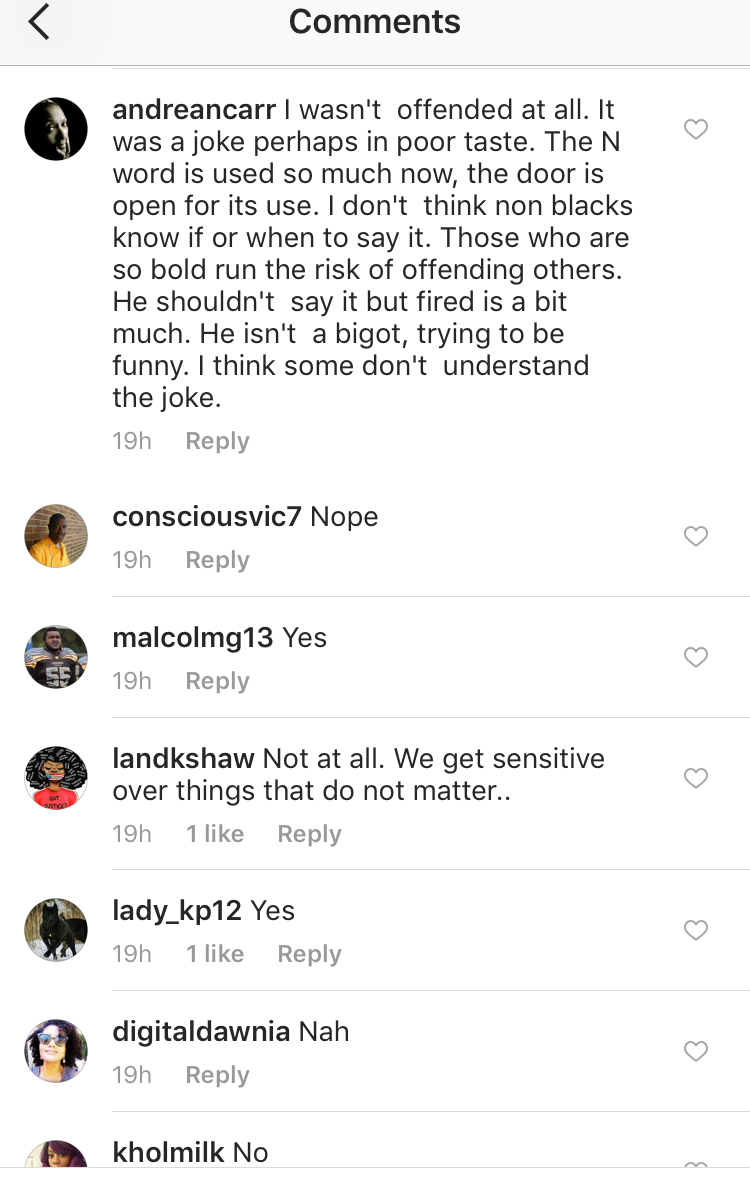Open consciousvic7's avatar

[x=56, y=536]
